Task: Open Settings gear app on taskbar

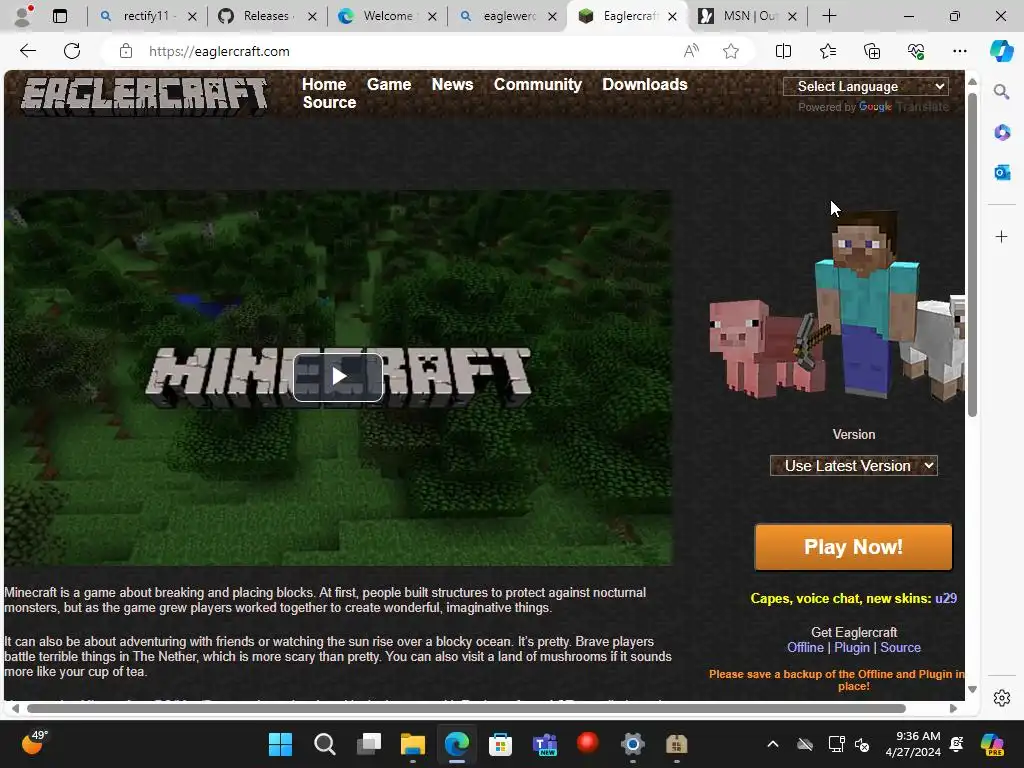Action: [632, 744]
